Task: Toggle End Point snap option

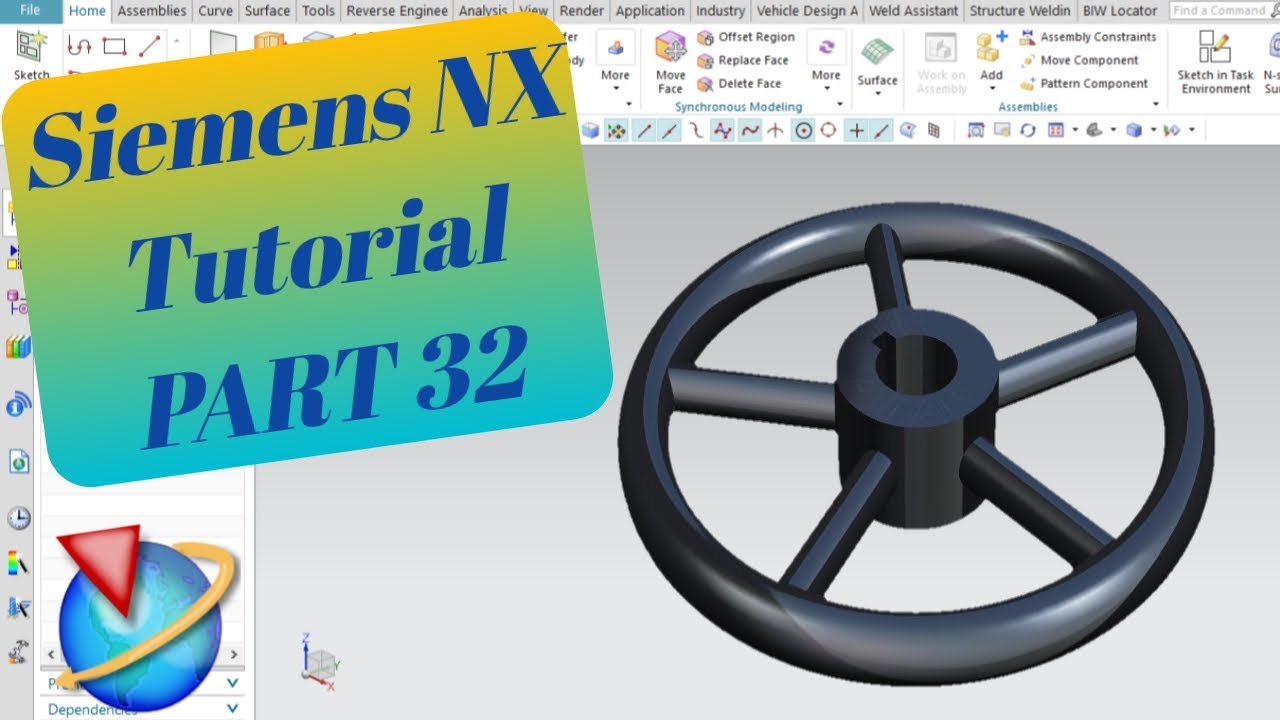Action: pyautogui.click(x=646, y=131)
